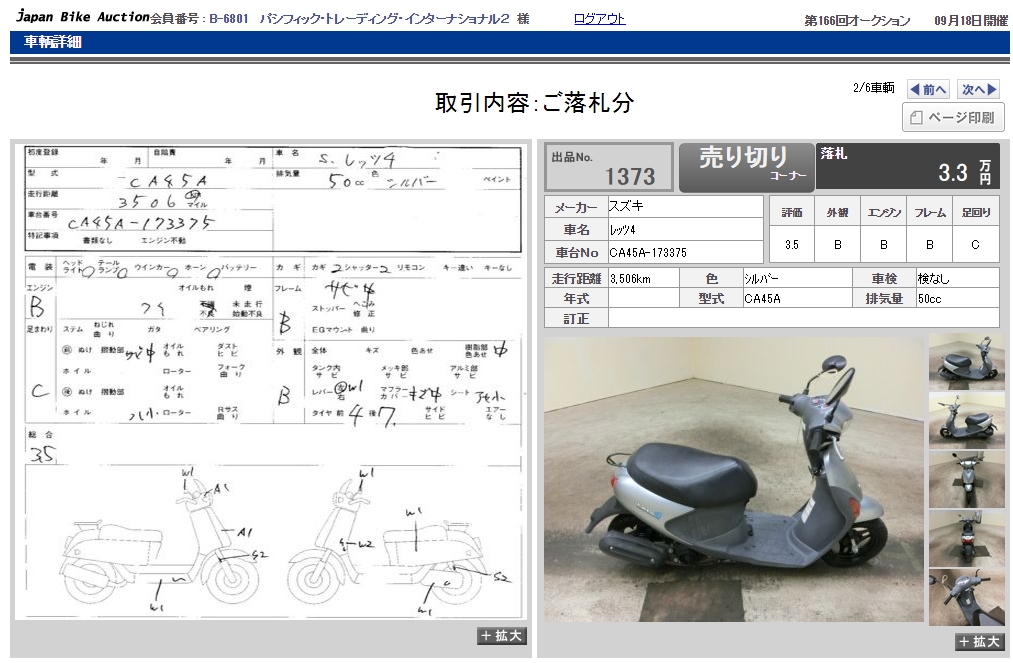Go to previous vehicle with 前へ button
This screenshot has height=663, width=1013.
[928, 89]
